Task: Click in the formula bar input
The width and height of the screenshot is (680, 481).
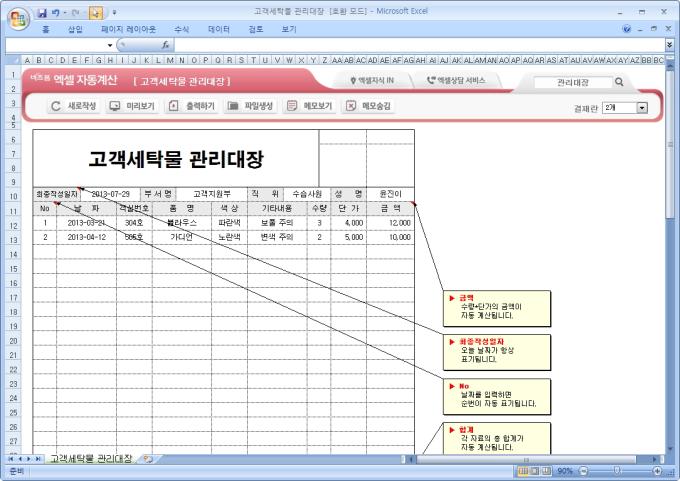Action: point(400,46)
